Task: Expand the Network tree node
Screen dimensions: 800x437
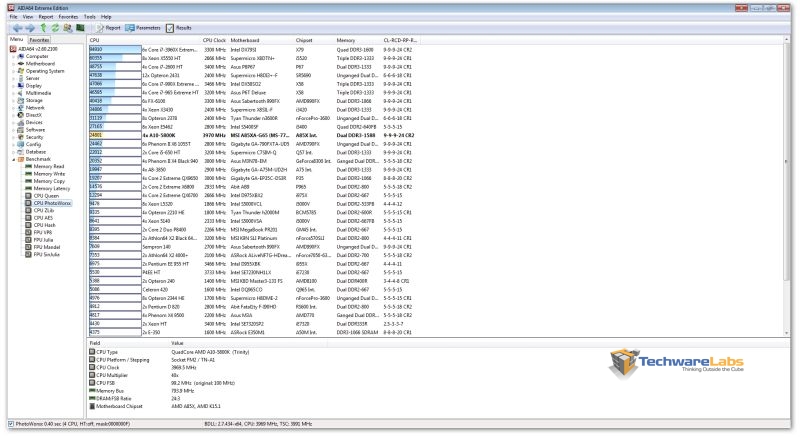Action: tap(14, 108)
